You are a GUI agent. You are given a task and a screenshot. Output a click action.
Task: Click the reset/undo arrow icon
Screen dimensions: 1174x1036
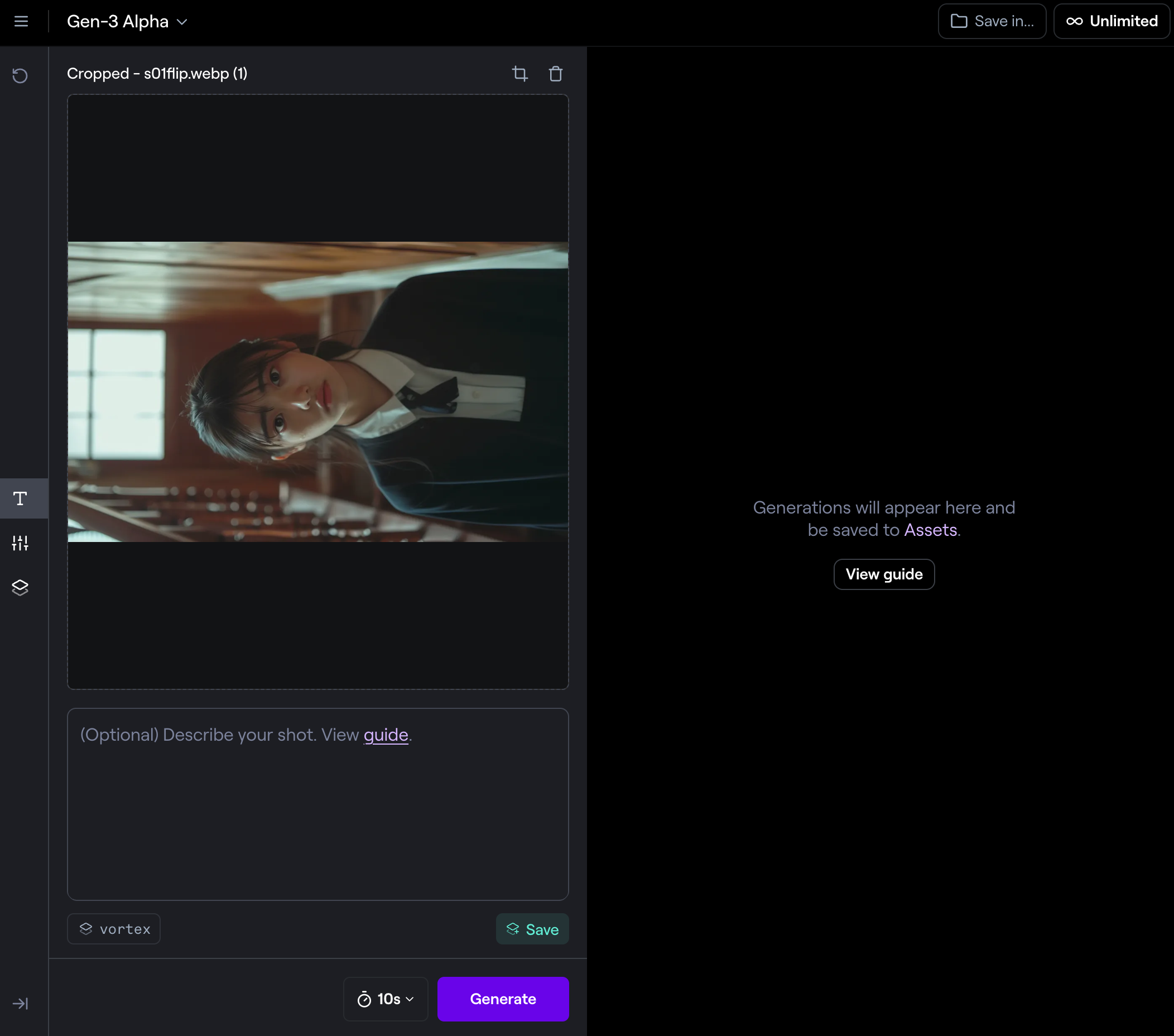click(20, 76)
